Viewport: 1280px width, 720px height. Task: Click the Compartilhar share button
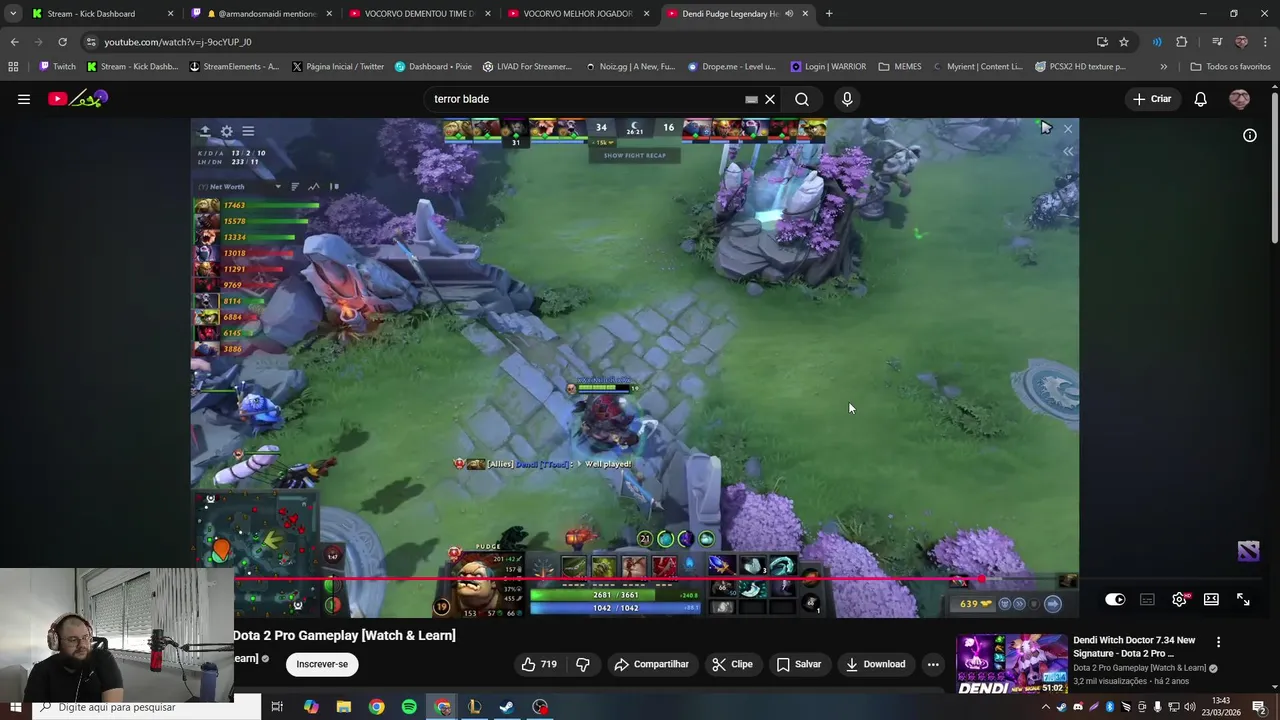tap(652, 664)
